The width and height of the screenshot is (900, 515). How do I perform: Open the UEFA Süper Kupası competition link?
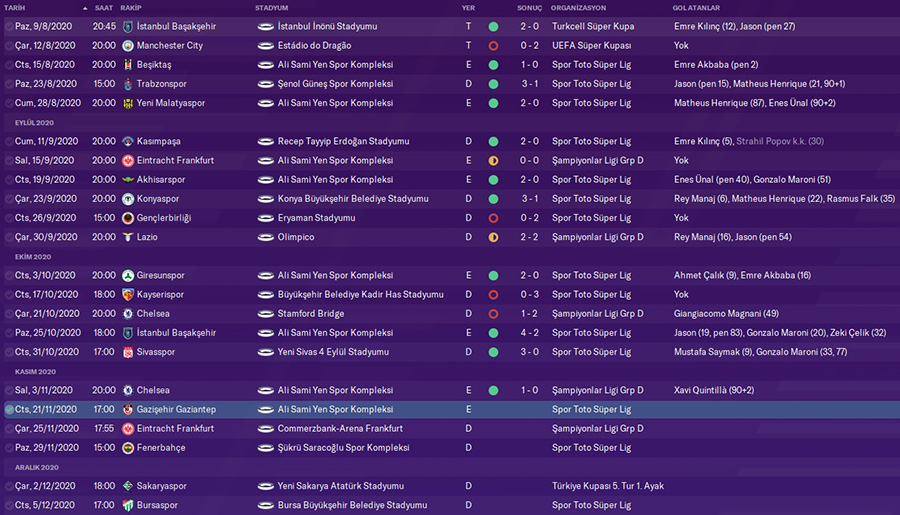coord(591,46)
